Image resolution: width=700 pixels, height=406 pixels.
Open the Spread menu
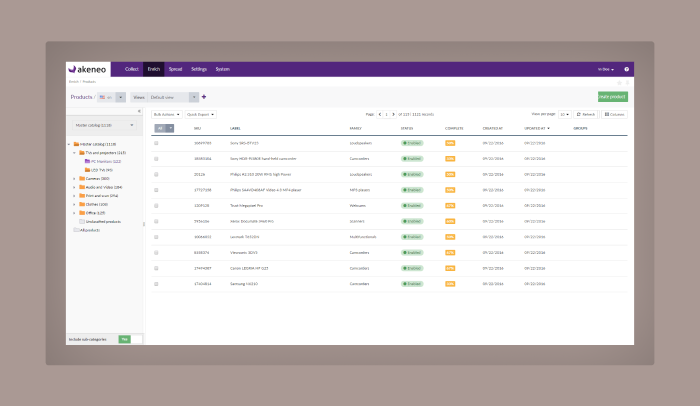[175, 69]
